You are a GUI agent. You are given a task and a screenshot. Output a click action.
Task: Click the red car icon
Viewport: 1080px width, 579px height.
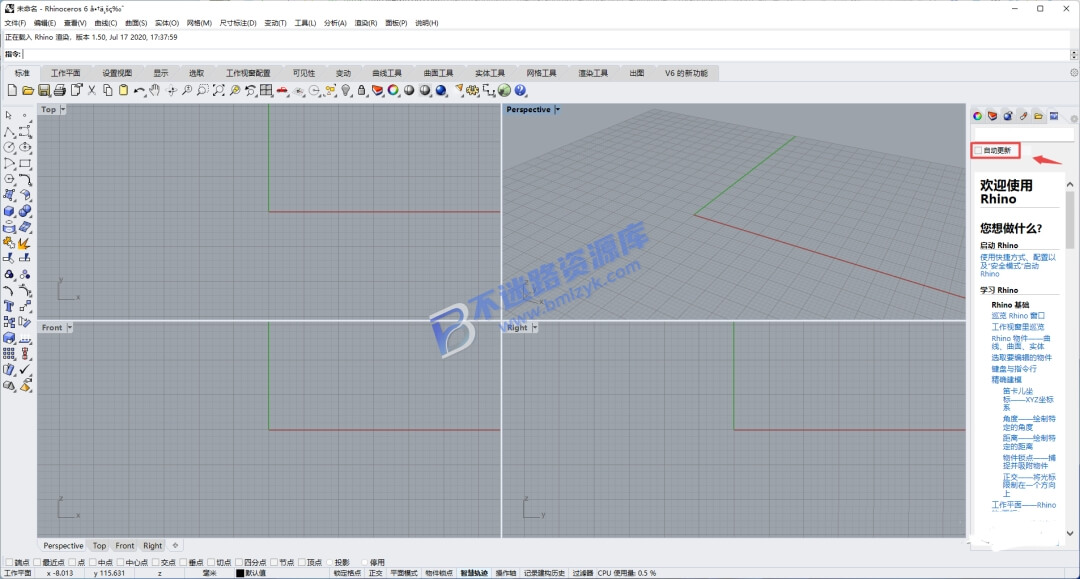point(282,90)
